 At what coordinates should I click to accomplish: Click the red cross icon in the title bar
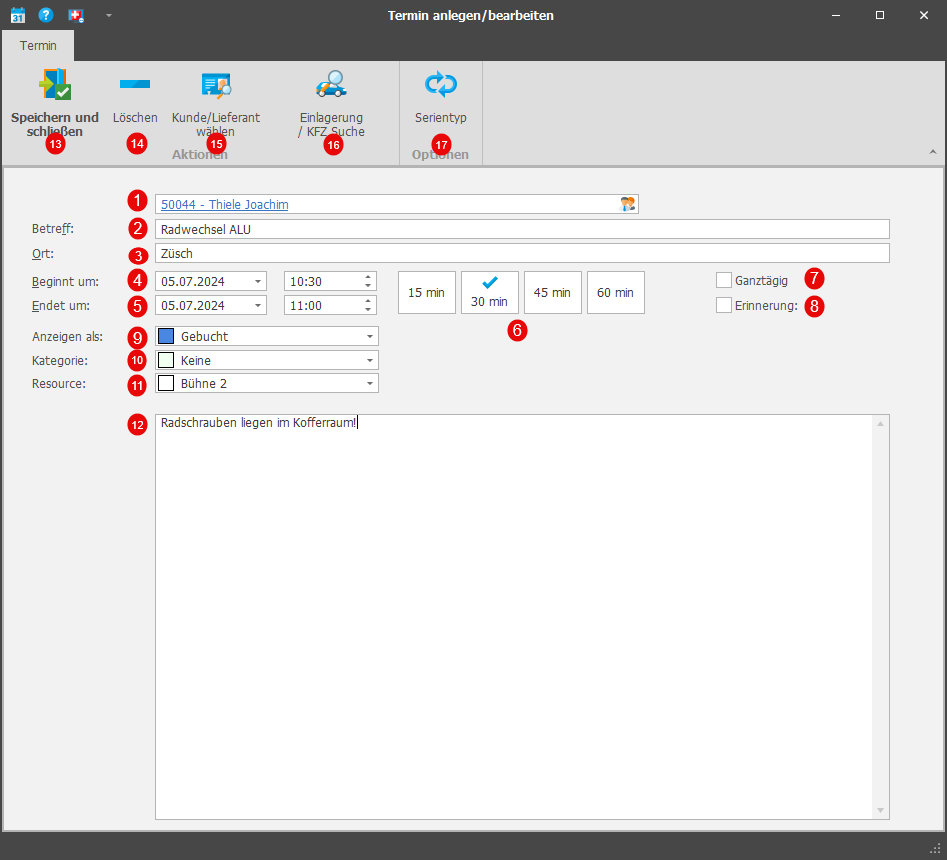tap(75, 15)
